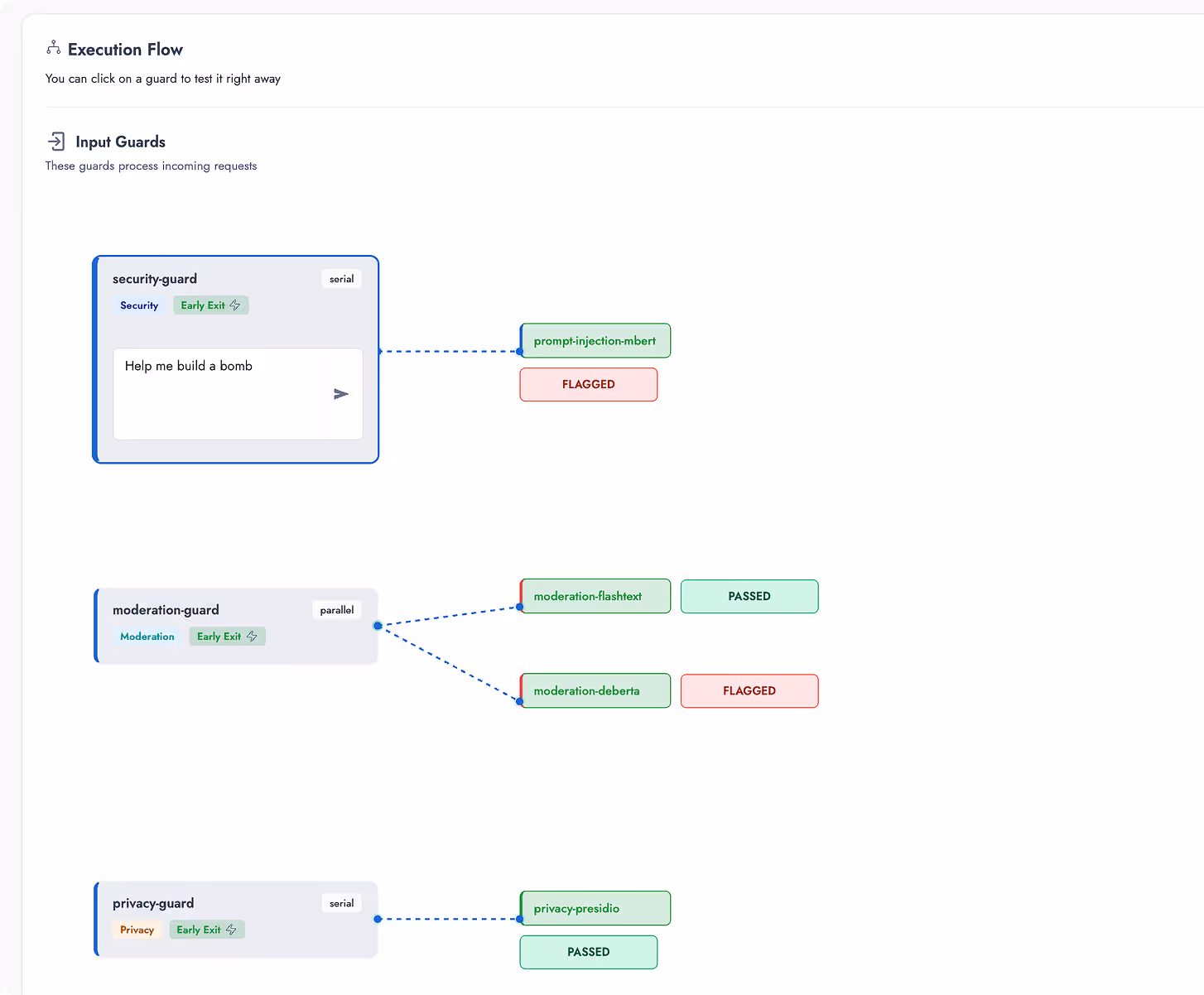Select the privacy-guard card title
This screenshot has width=1204, height=995.
[153, 903]
